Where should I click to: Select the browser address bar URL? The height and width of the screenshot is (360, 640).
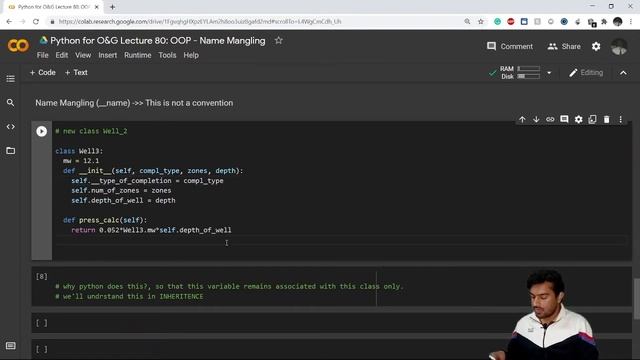200,22
